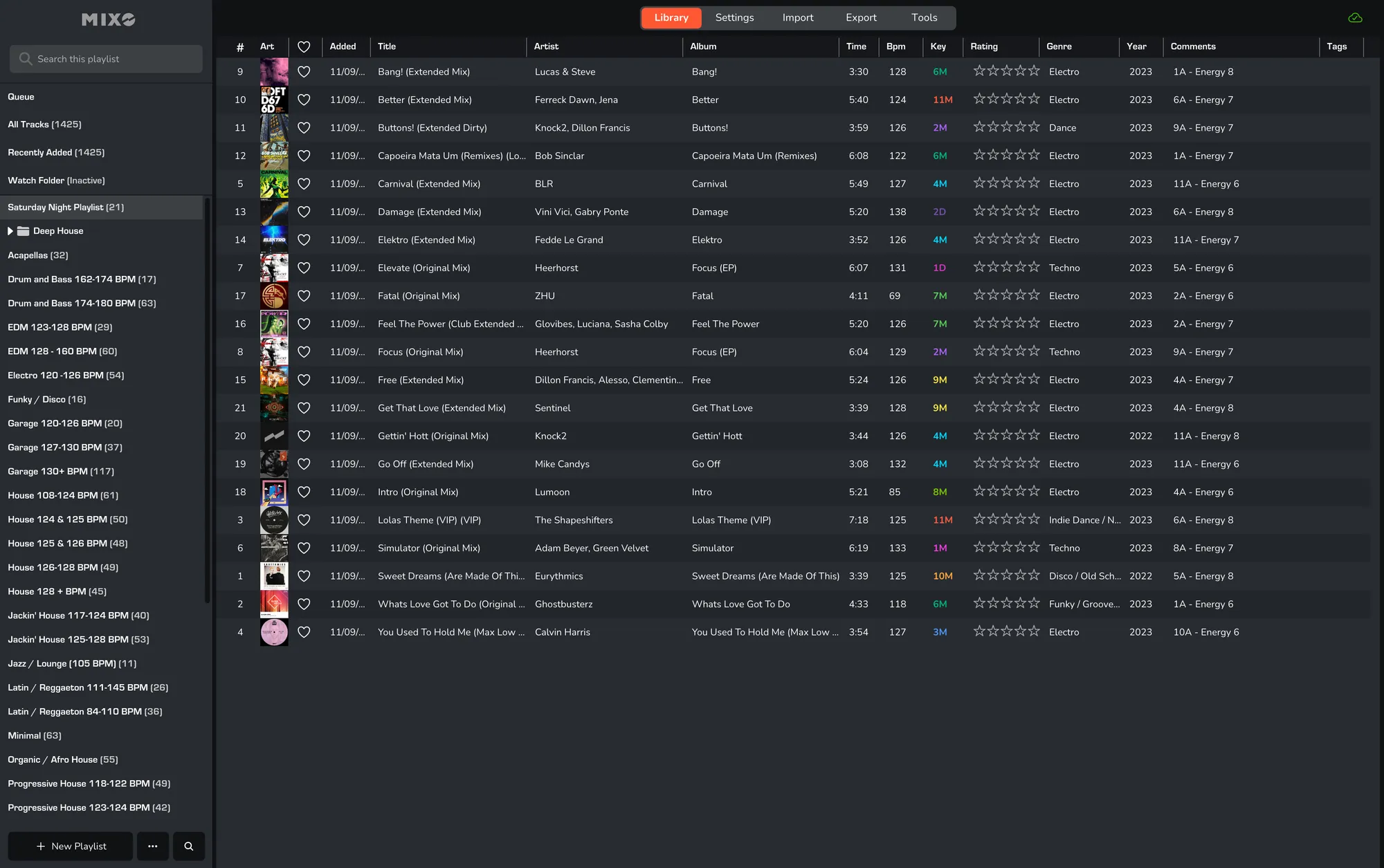Sort by the # column header
The width and height of the screenshot is (1384, 868).
tap(240, 47)
